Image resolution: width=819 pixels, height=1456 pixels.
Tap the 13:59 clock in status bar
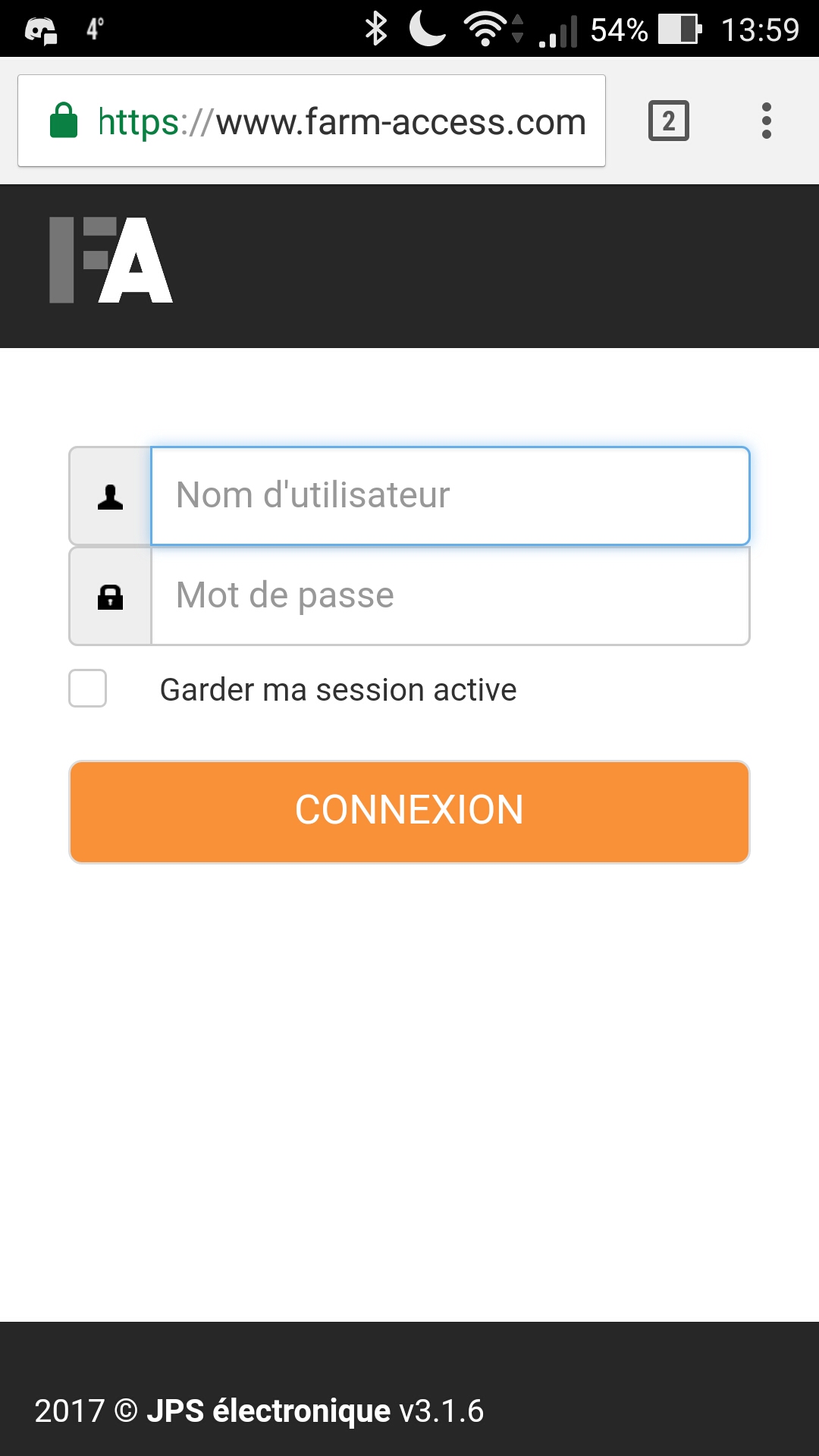click(760, 30)
